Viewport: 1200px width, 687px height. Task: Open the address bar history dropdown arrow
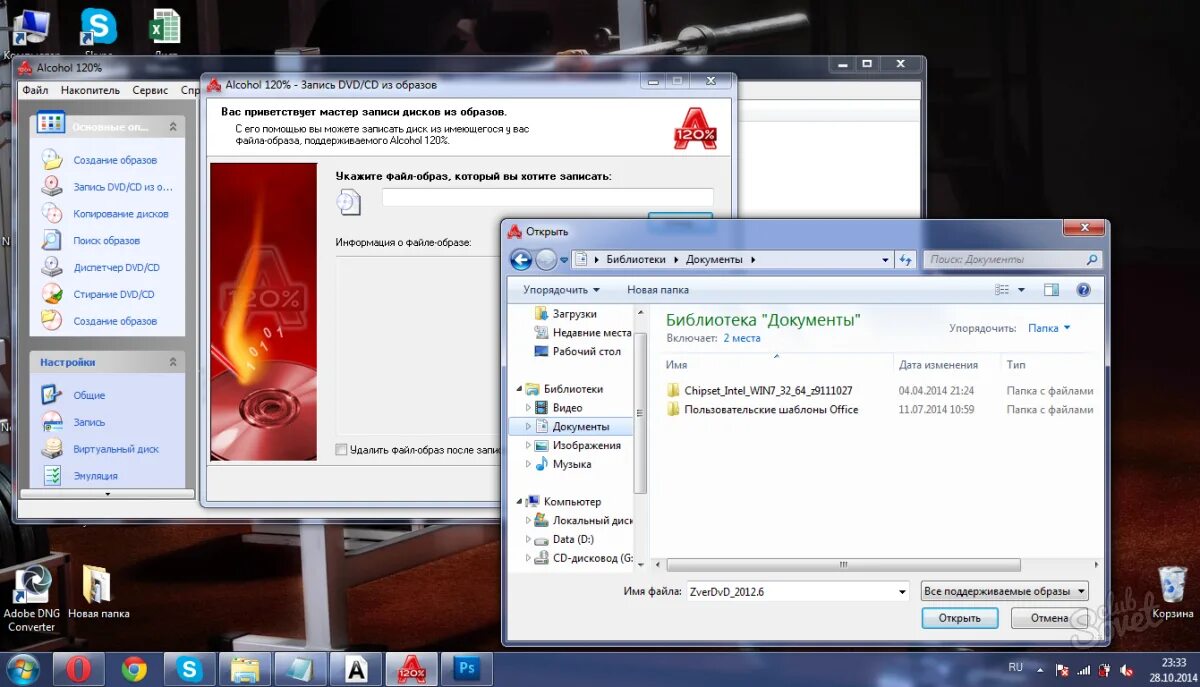click(x=885, y=259)
